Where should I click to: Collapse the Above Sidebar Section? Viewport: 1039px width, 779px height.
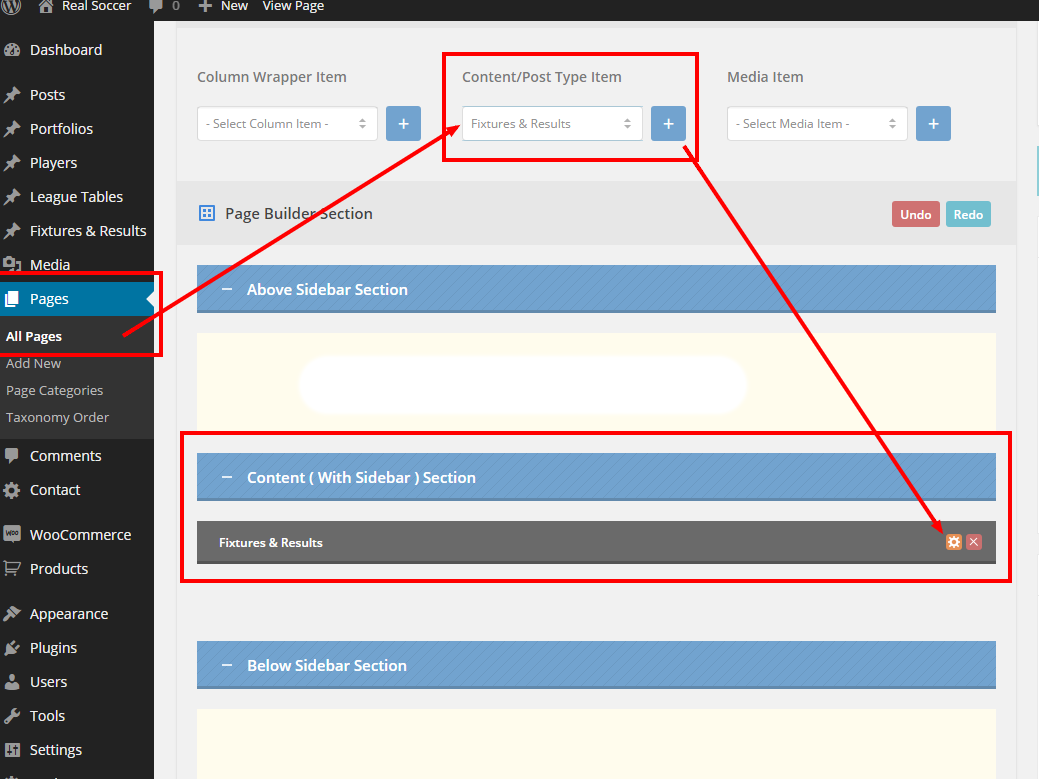(227, 289)
